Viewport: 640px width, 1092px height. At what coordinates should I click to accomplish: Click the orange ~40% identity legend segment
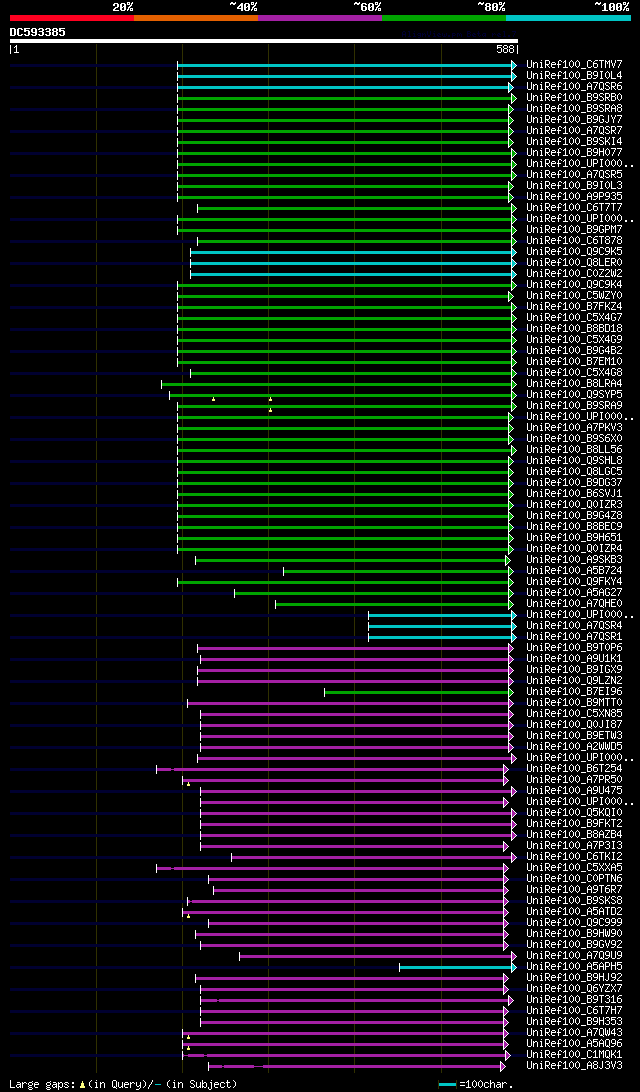196,17
